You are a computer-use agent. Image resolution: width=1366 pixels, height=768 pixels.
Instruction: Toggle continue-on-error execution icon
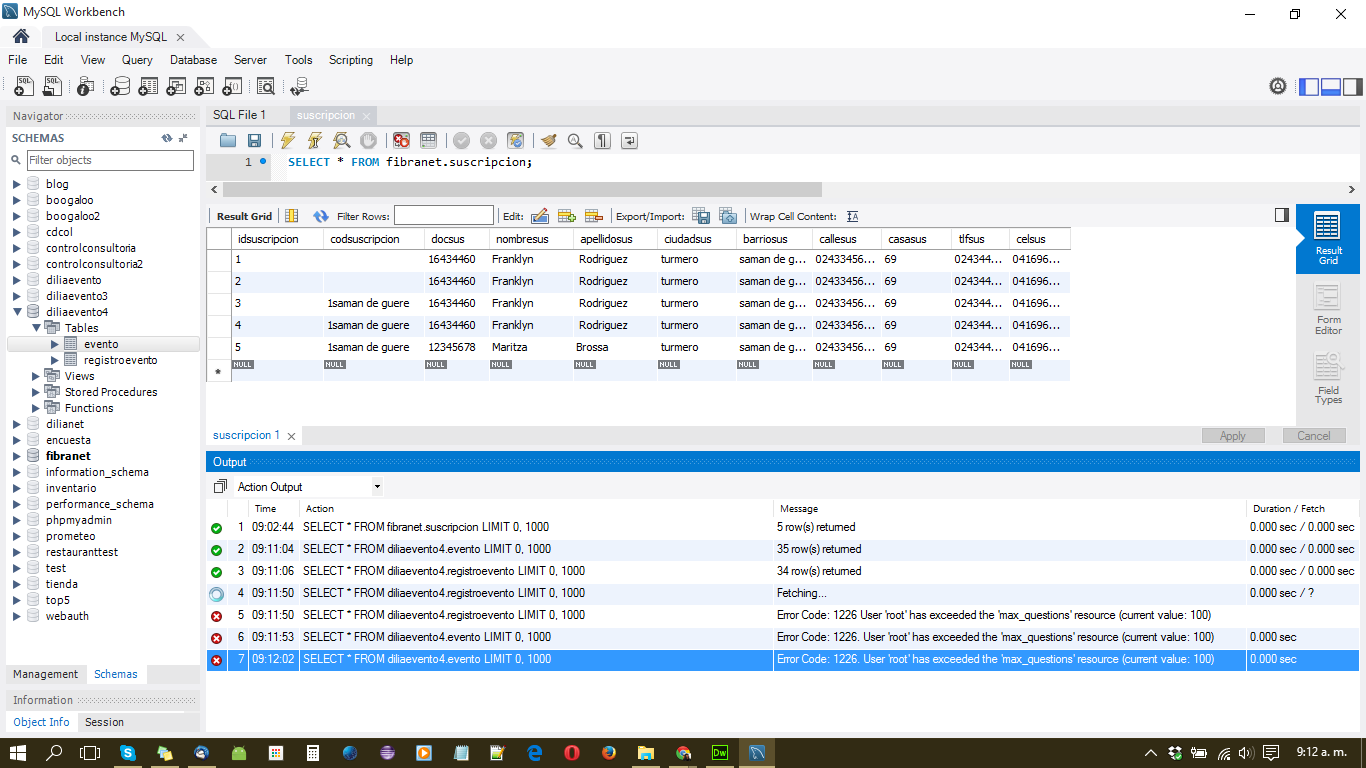click(401, 141)
